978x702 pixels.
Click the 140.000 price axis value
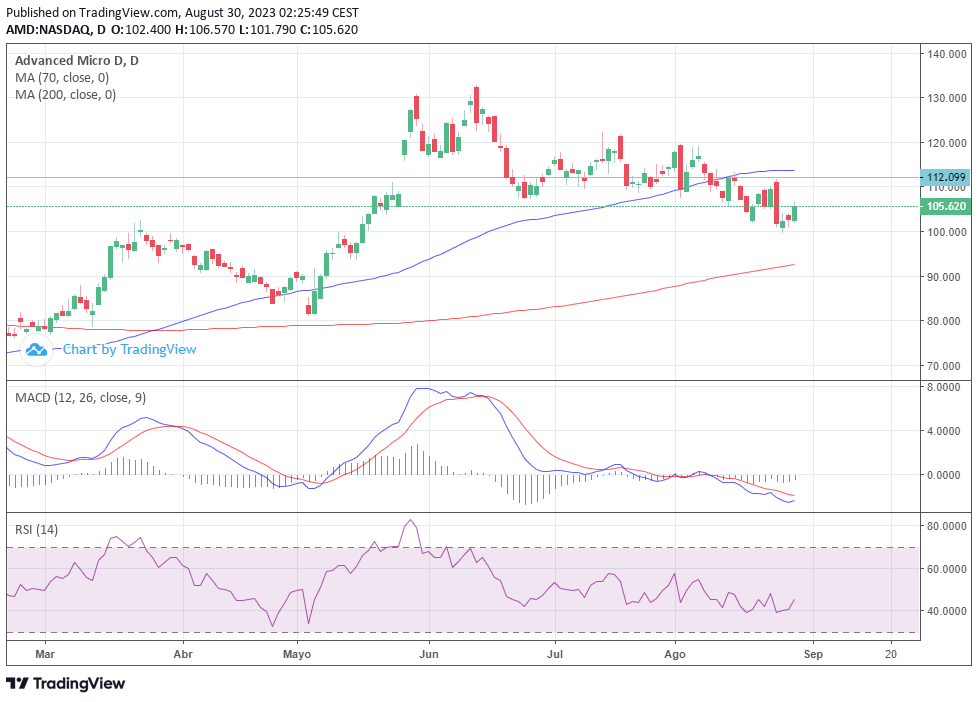point(947,54)
